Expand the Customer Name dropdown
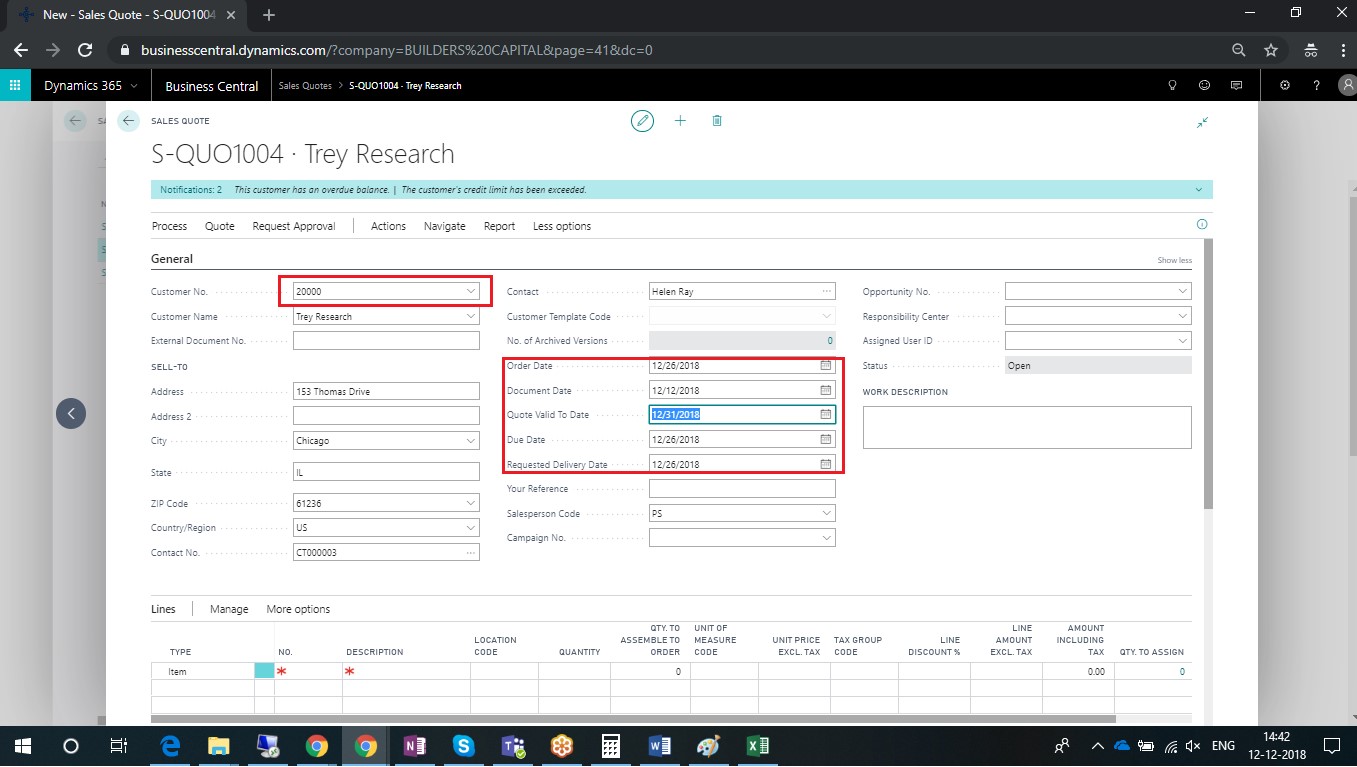The width and height of the screenshot is (1357, 767). pos(470,316)
